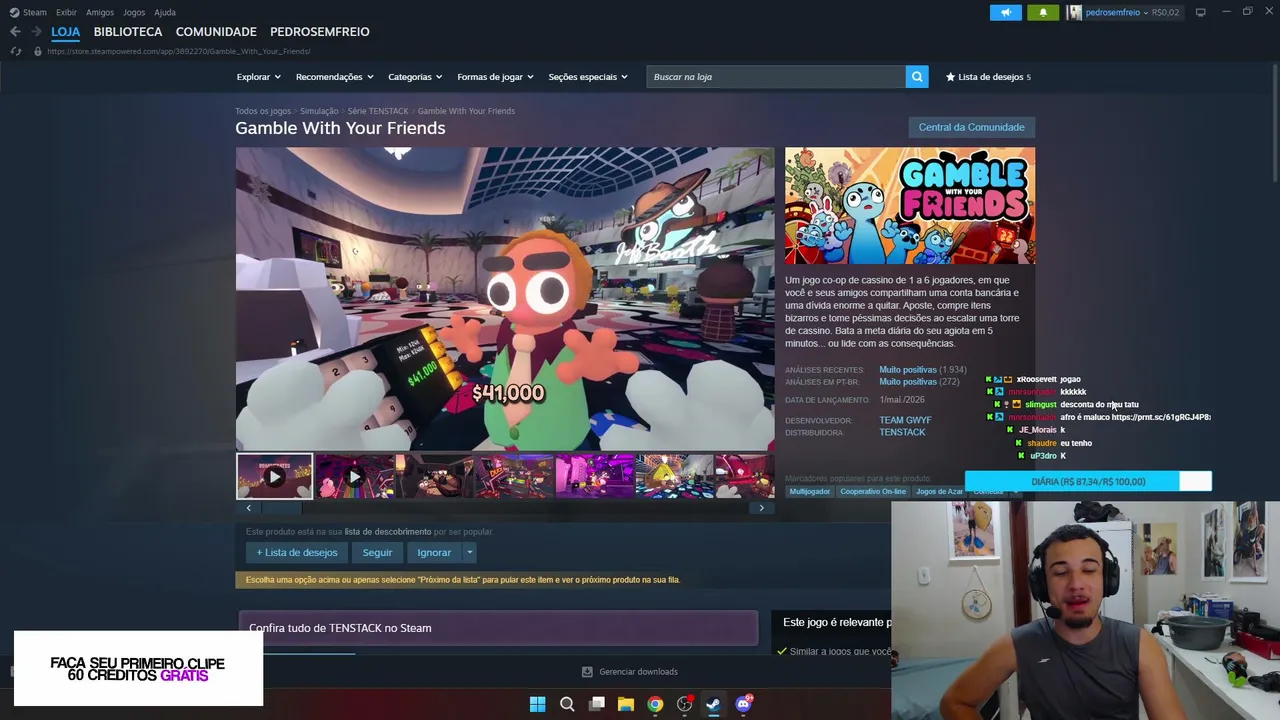Viewport: 1280px width, 720px height.
Task: Click the store page URL address text
Action: (178, 51)
